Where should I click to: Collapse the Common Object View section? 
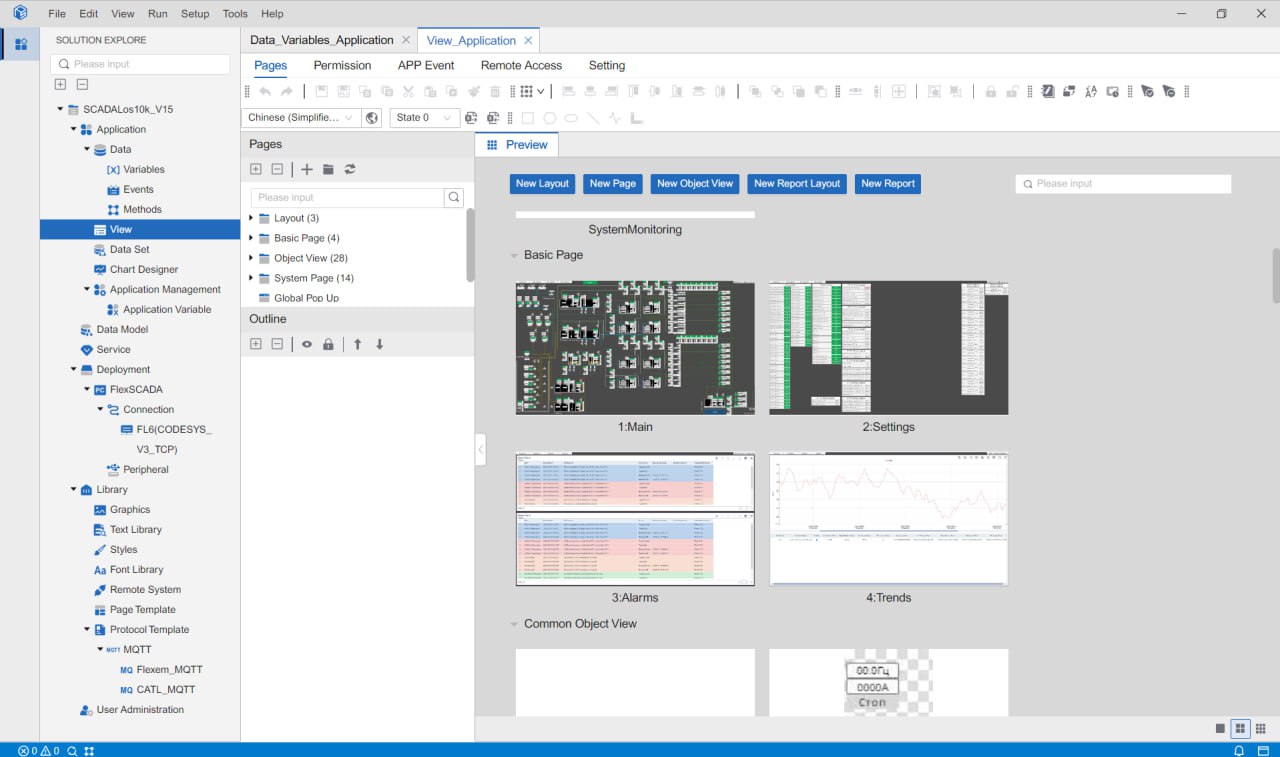point(514,624)
